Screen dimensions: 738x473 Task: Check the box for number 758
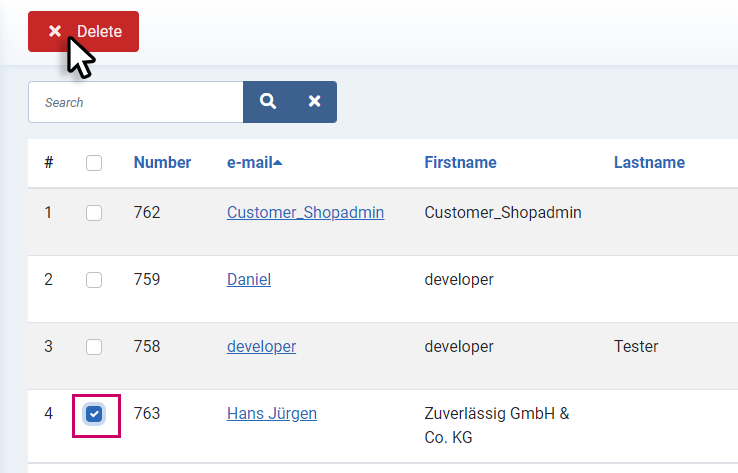coord(94,347)
